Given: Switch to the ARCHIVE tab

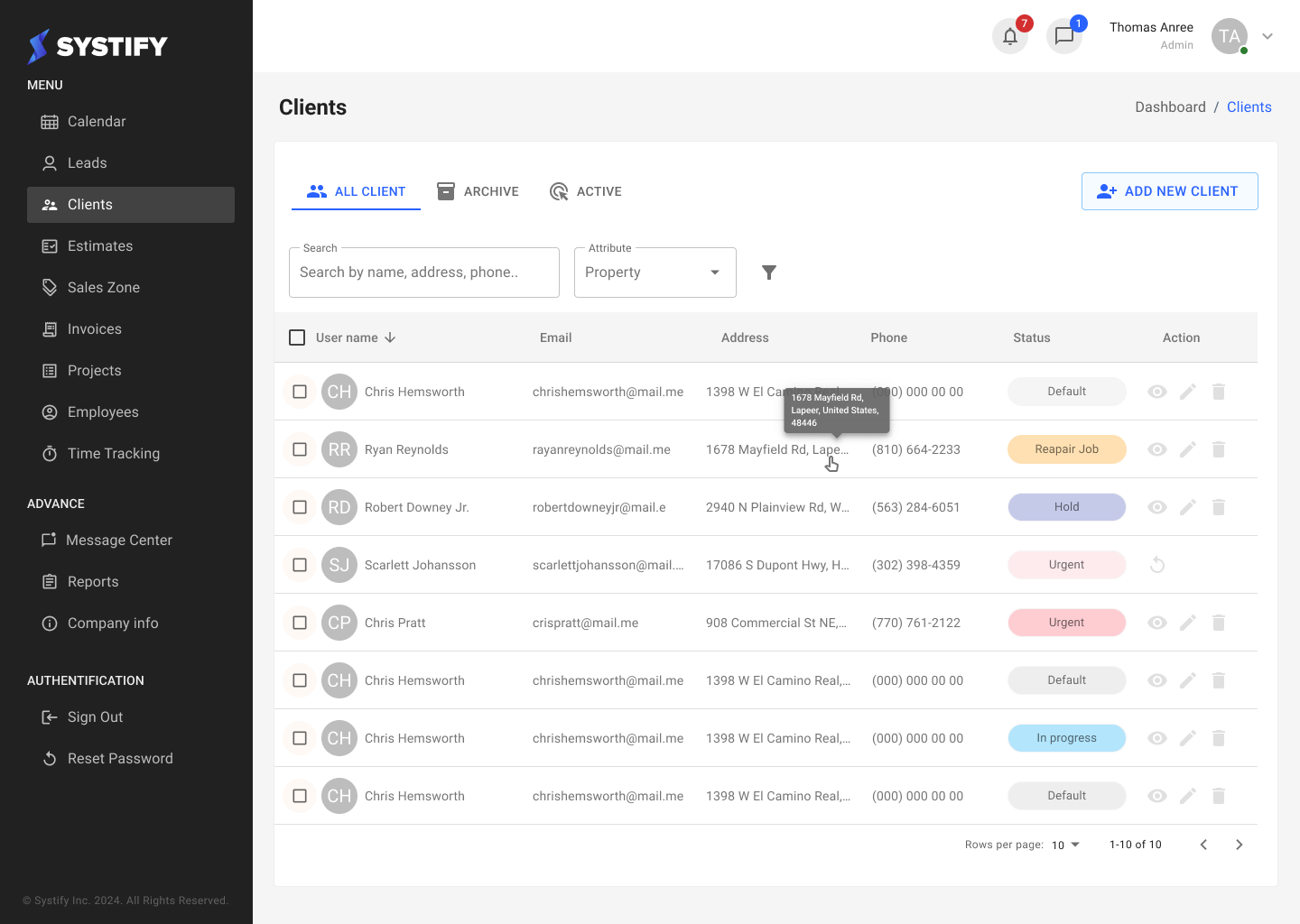Looking at the screenshot, I should tap(478, 190).
